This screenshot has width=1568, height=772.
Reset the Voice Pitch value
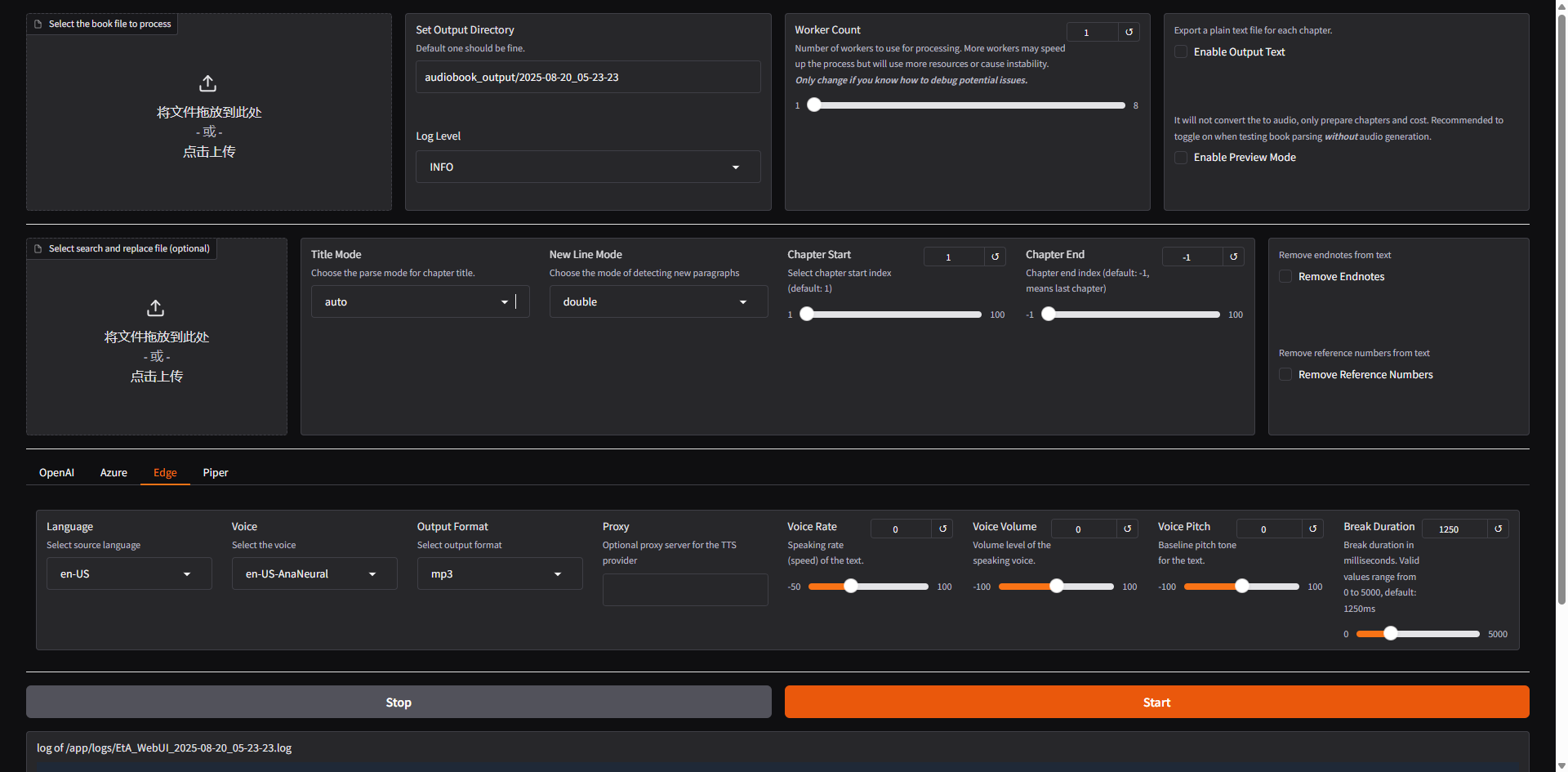click(1312, 529)
